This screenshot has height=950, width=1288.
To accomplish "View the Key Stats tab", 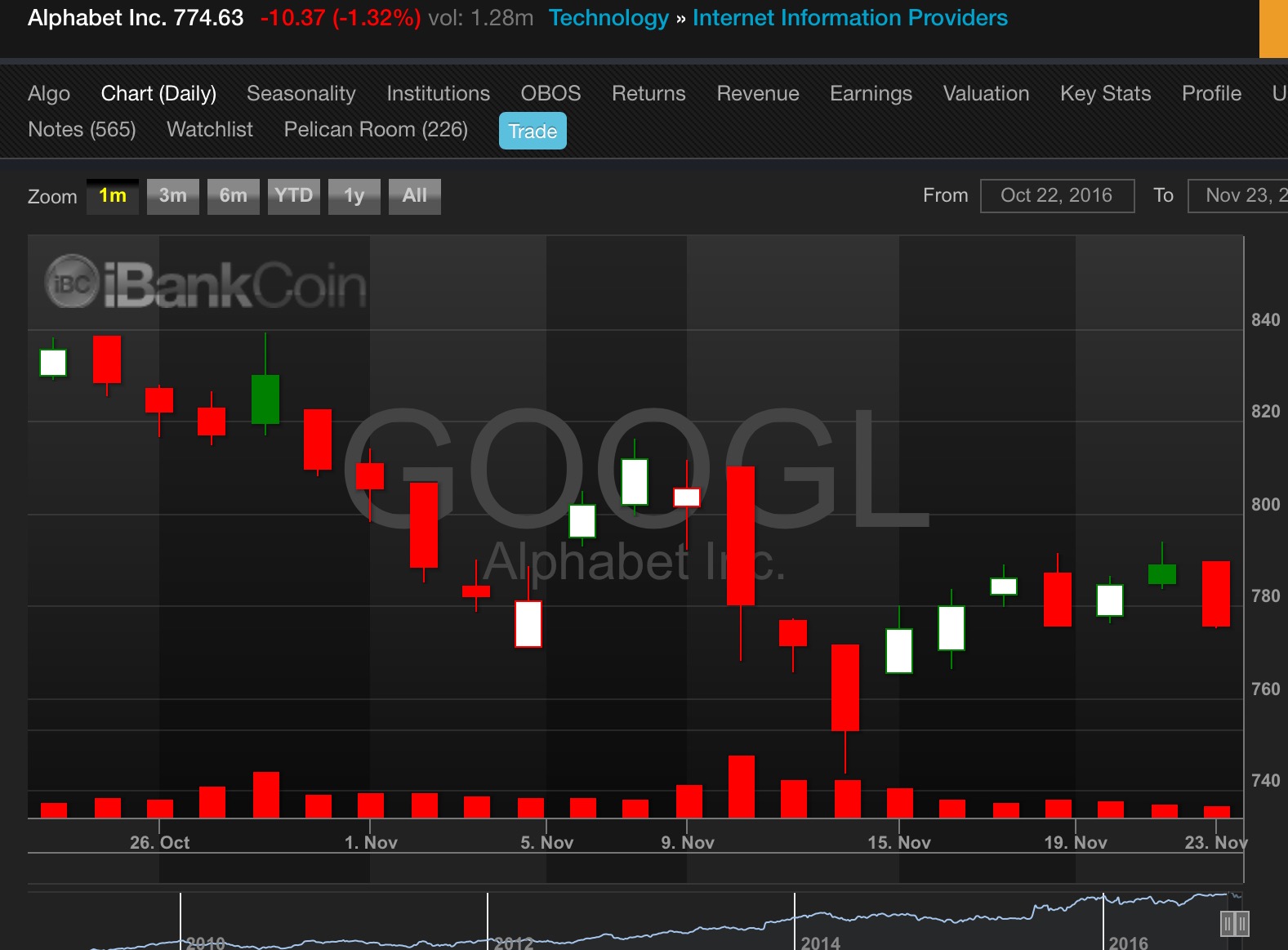I will click(1106, 94).
